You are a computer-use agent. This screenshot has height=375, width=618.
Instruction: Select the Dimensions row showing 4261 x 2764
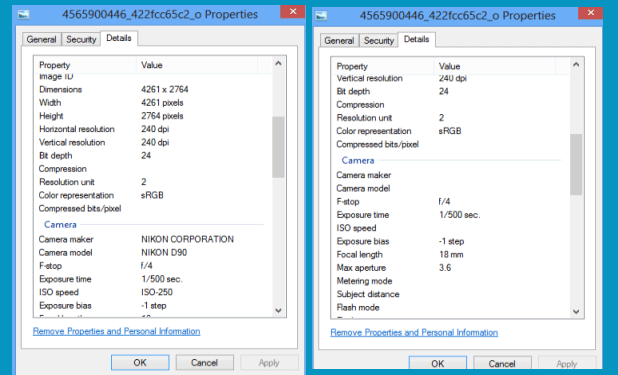point(153,90)
